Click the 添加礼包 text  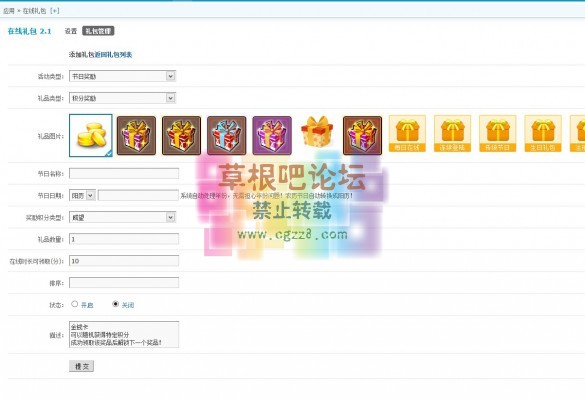click(82, 54)
